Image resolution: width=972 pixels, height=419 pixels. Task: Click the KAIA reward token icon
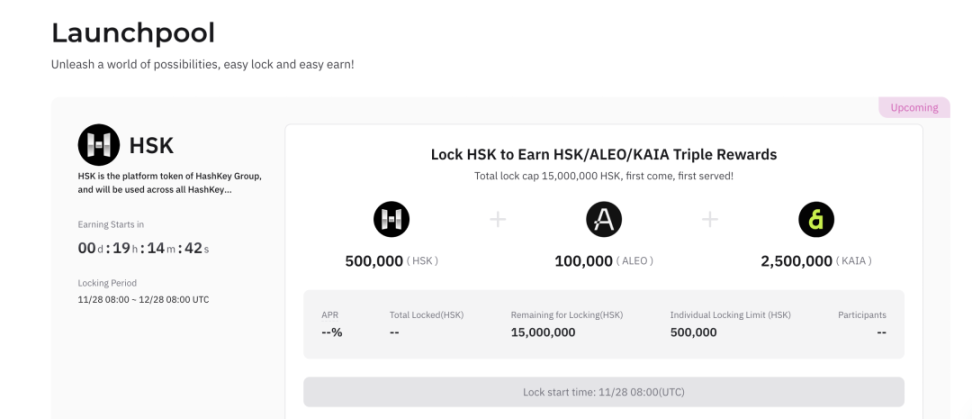pyautogui.click(x=816, y=219)
